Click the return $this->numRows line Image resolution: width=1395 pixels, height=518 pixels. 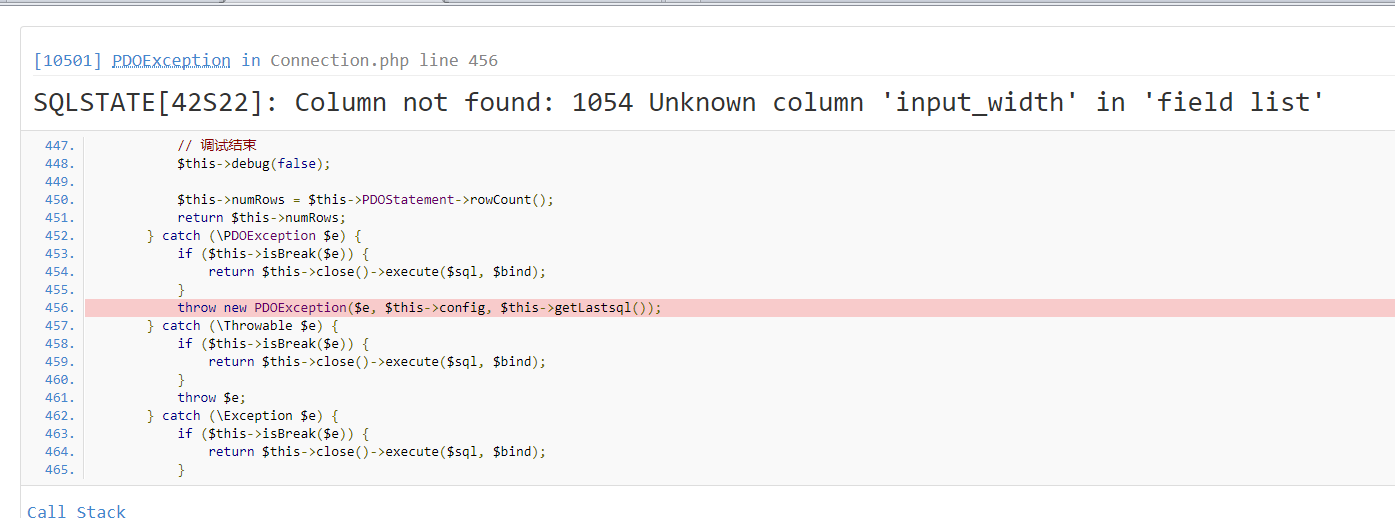point(261,218)
